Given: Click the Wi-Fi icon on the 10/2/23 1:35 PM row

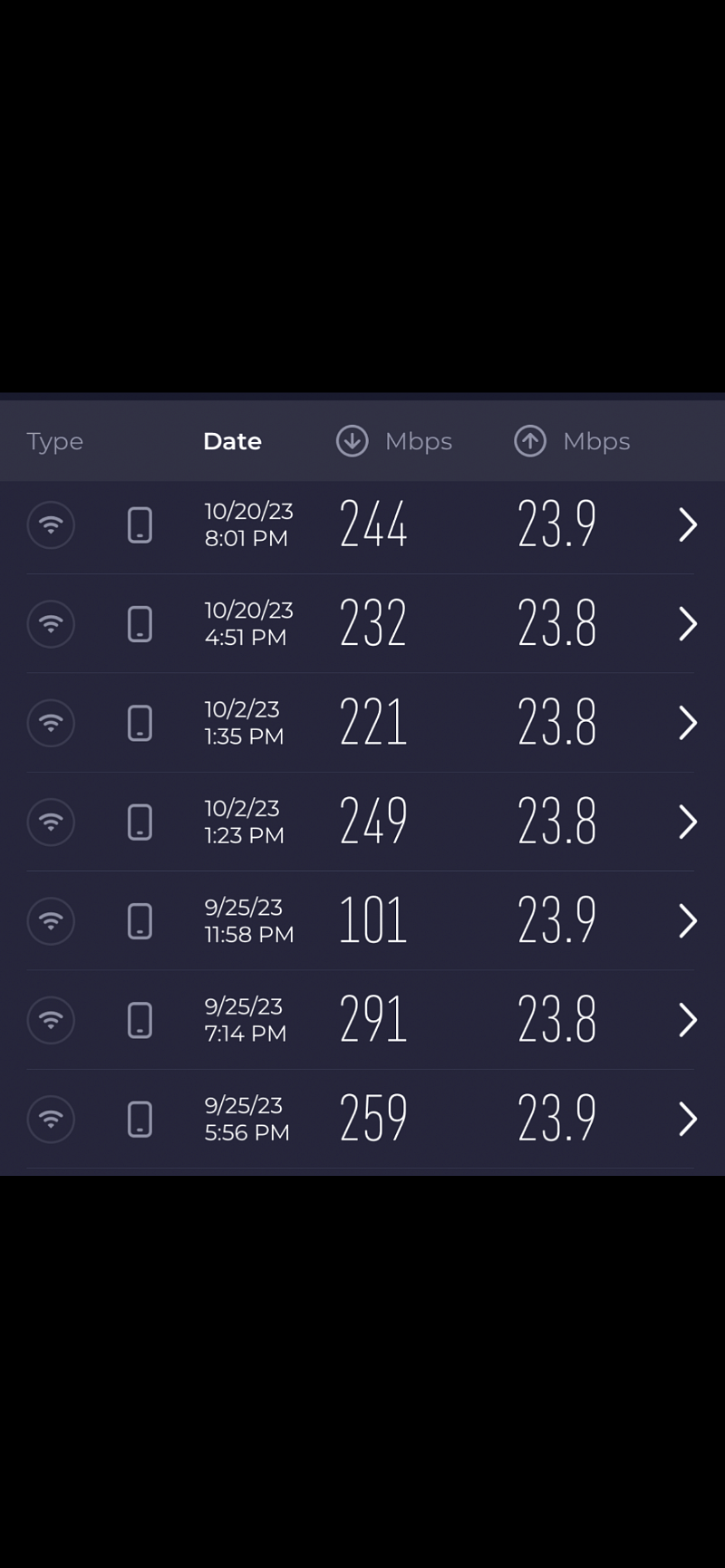Looking at the screenshot, I should point(51,723).
